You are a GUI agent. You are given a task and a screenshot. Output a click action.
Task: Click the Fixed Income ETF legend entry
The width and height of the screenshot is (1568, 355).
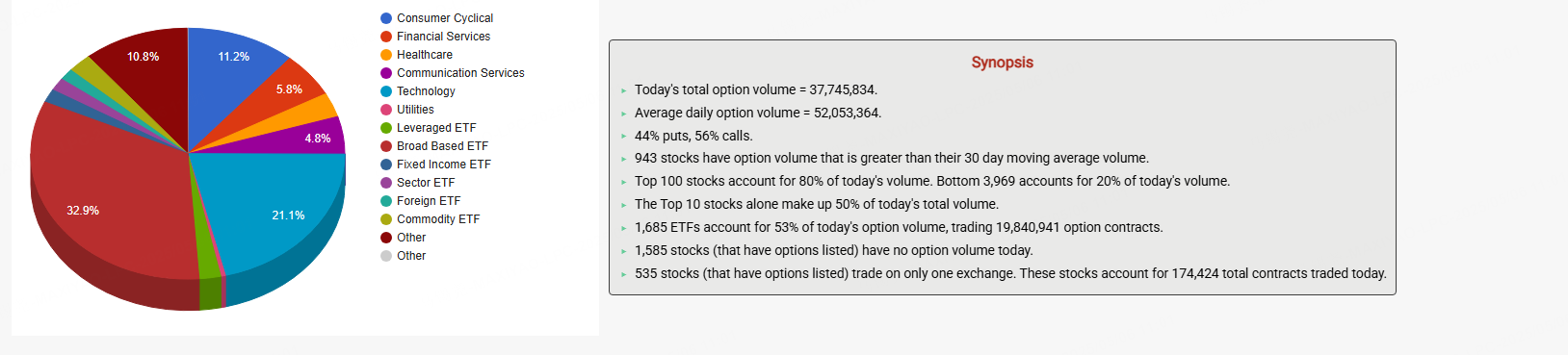tap(435, 165)
